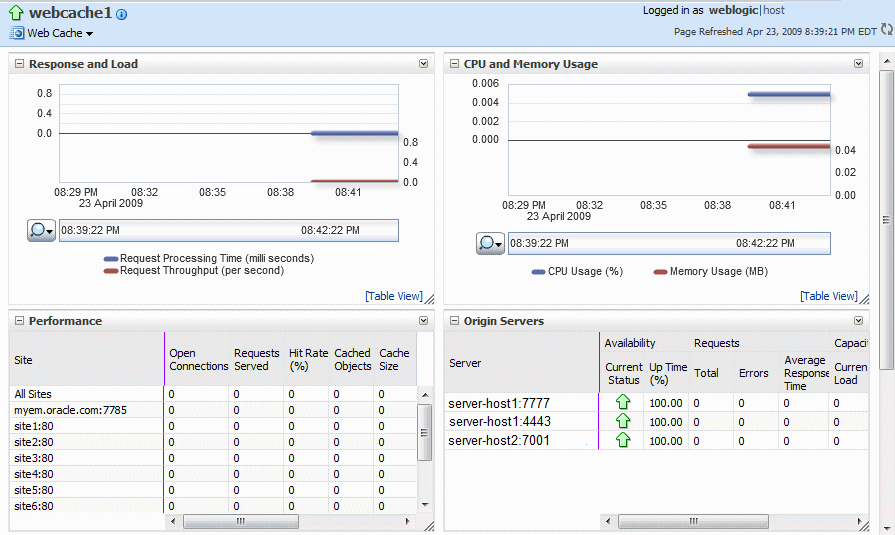The width and height of the screenshot is (895, 535).
Task: Click the Request Throughput legend swatch
Action: click(x=111, y=271)
